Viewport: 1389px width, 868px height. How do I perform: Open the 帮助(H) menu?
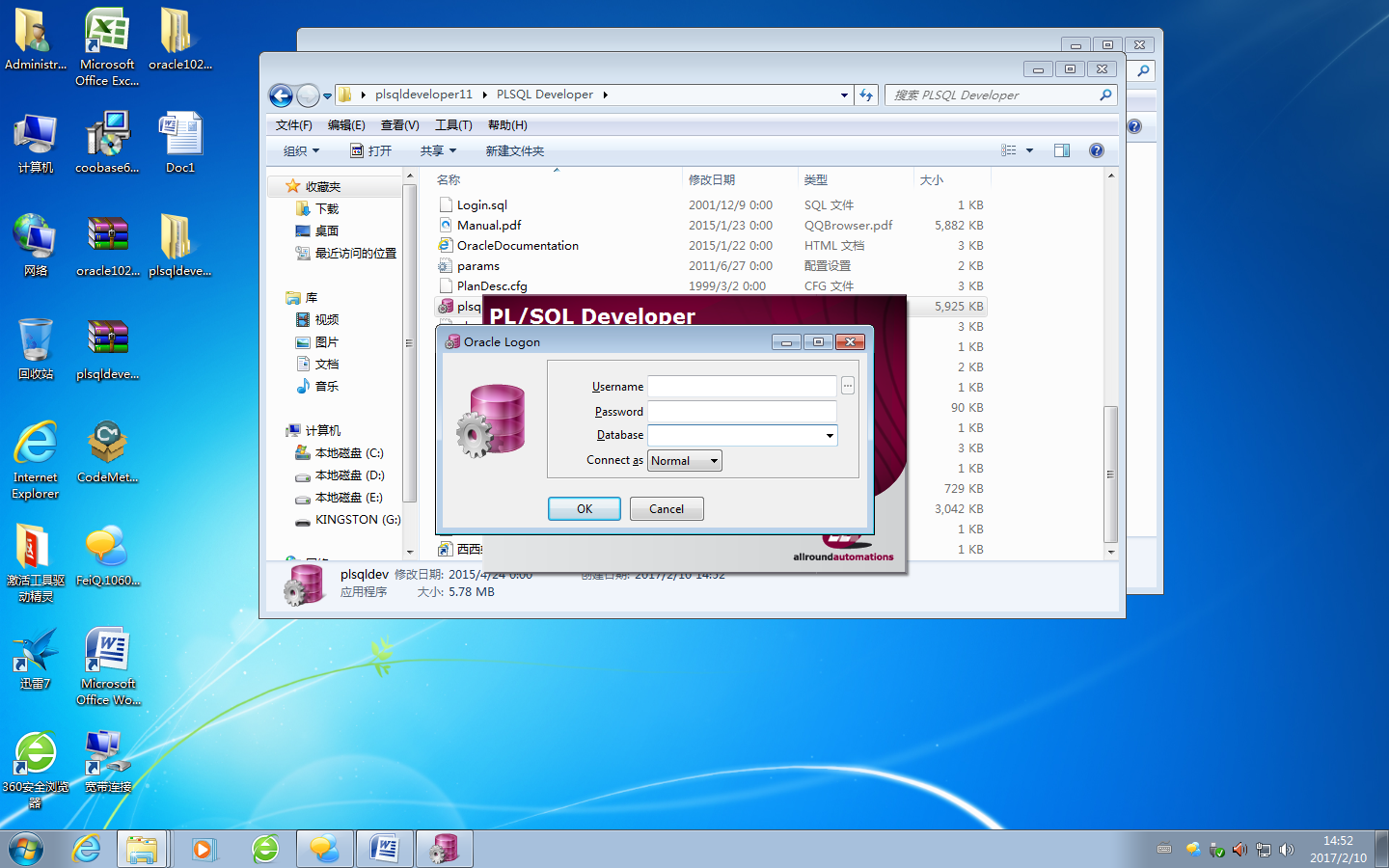pos(507,125)
